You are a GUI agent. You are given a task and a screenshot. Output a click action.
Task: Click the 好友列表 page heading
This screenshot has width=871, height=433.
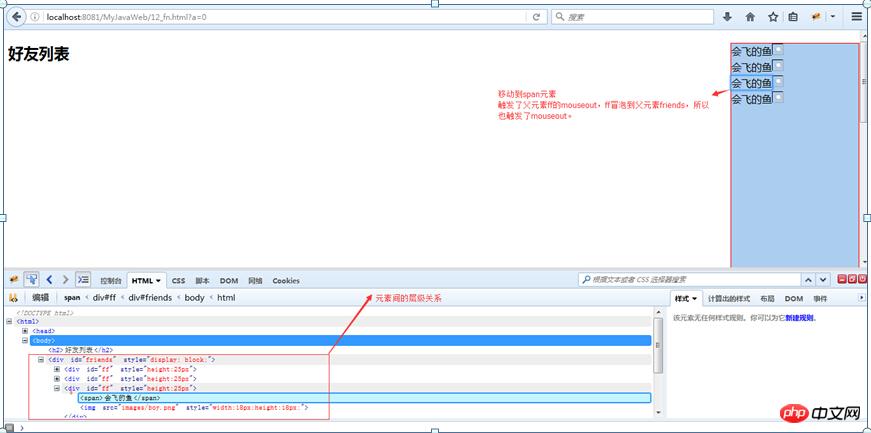click(38, 54)
